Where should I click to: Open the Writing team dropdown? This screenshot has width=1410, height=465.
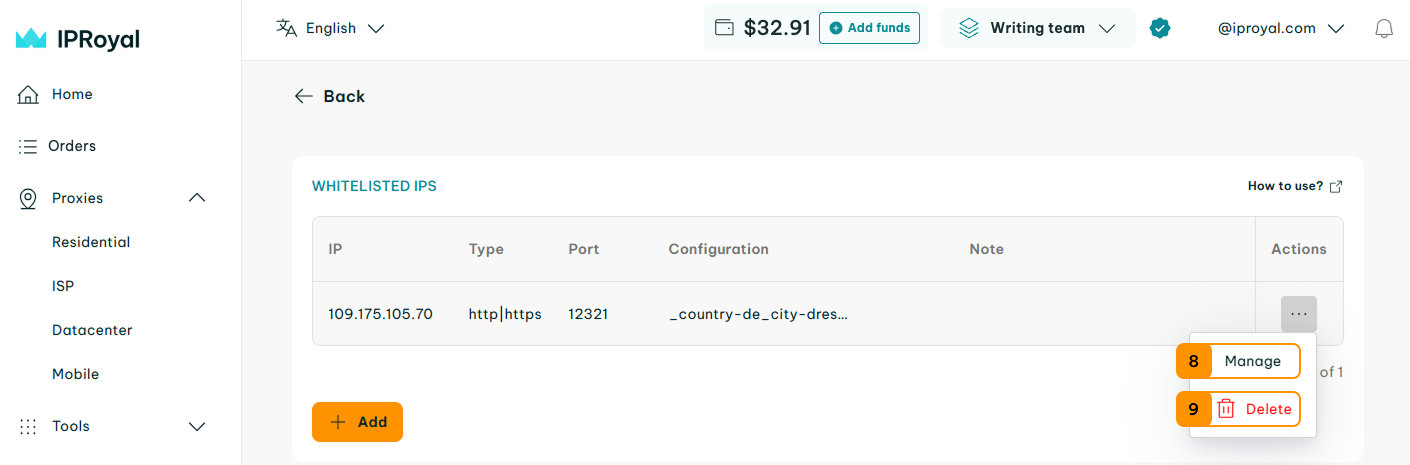[x=1037, y=28]
